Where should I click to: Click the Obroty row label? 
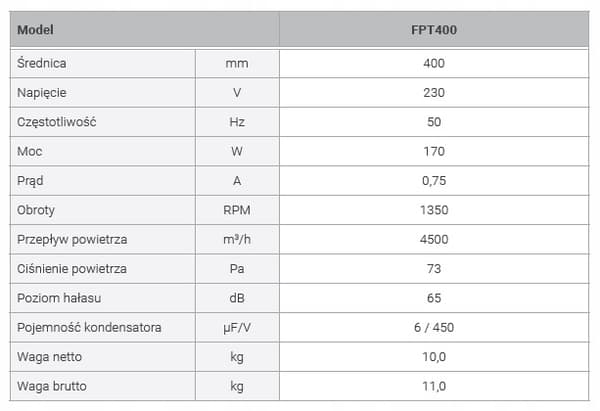(36, 210)
